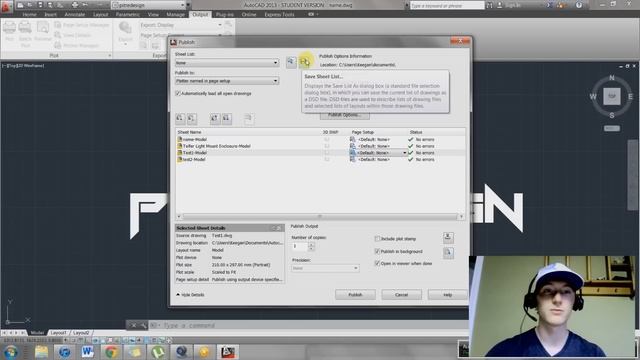The width and height of the screenshot is (640, 360).
Task: Click the Load Sheet List icon
Action: [x=291, y=62]
